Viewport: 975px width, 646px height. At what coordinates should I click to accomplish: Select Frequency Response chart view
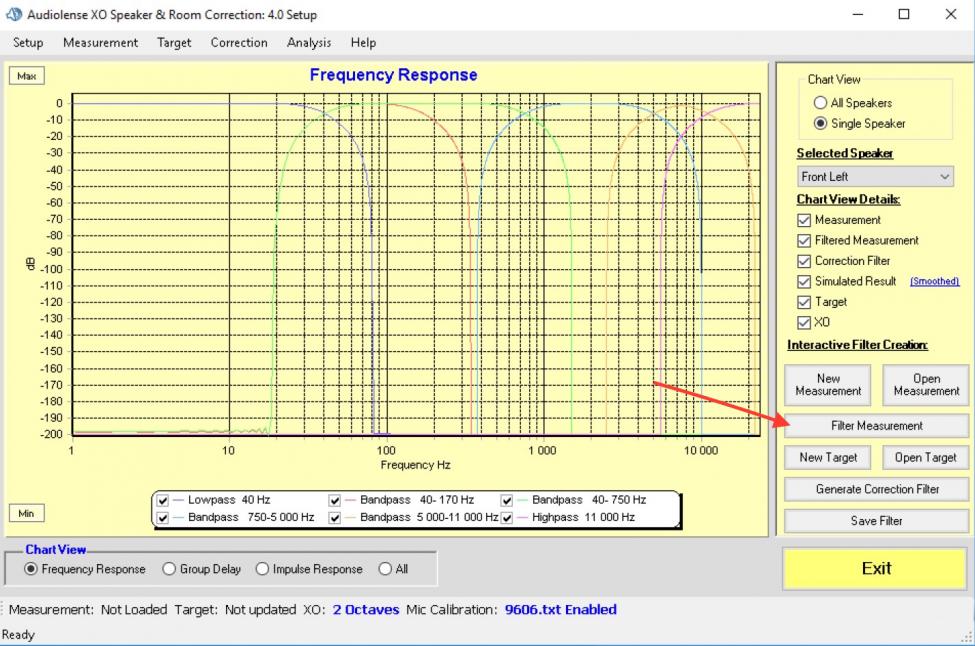tap(30, 569)
